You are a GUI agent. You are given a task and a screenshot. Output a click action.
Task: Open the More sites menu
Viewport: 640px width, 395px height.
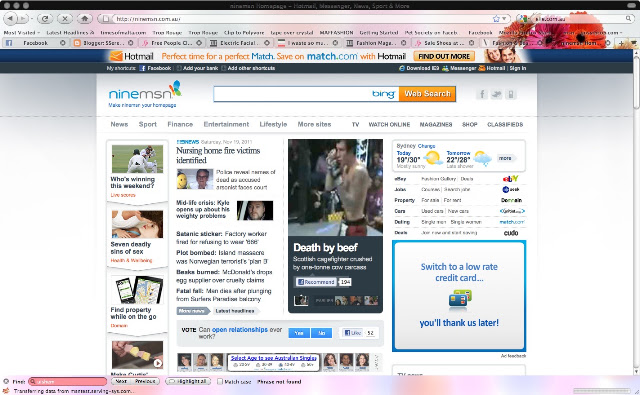[x=314, y=124]
